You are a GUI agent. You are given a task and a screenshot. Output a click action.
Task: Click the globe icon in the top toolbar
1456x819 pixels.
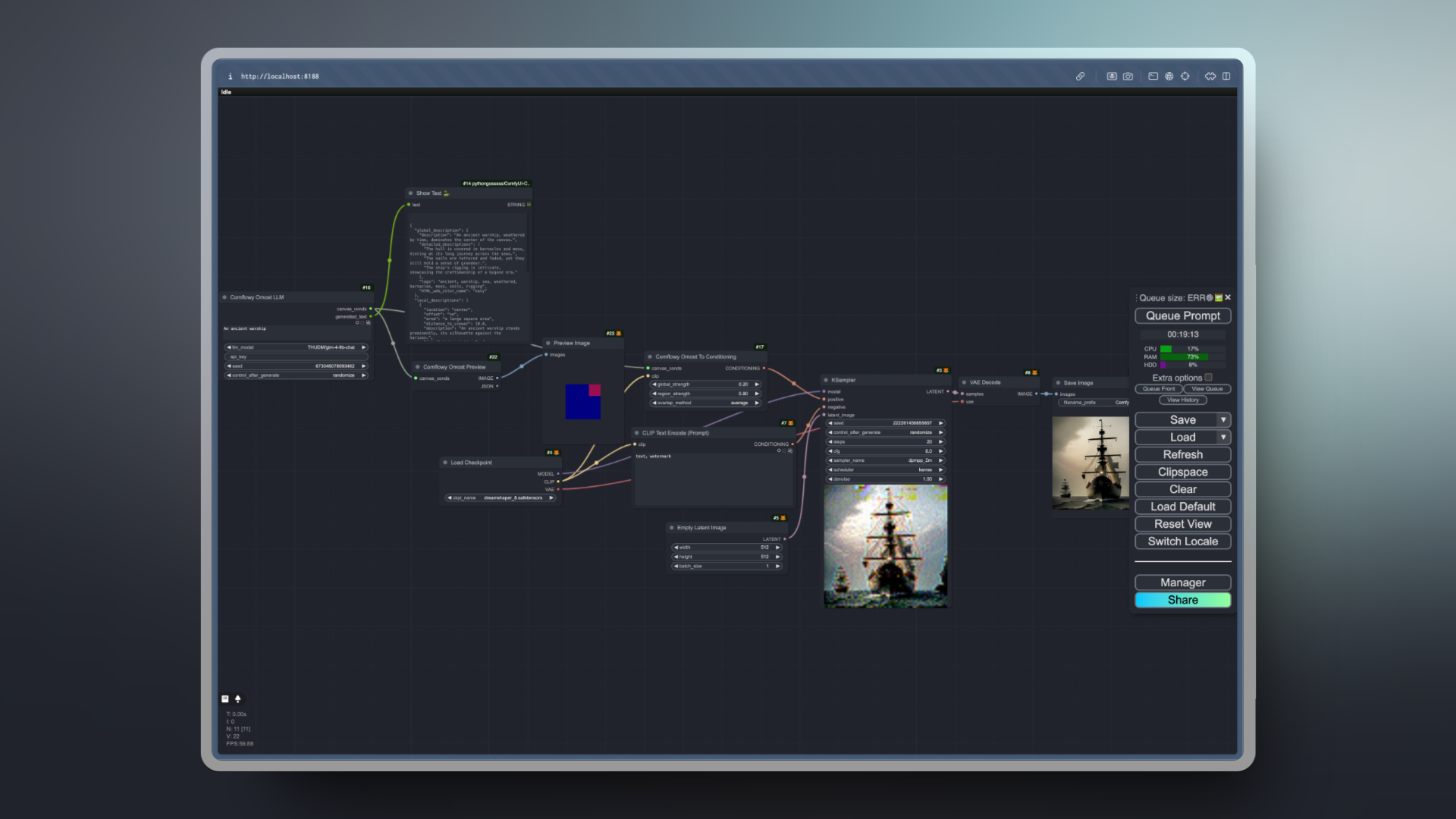point(1169,77)
